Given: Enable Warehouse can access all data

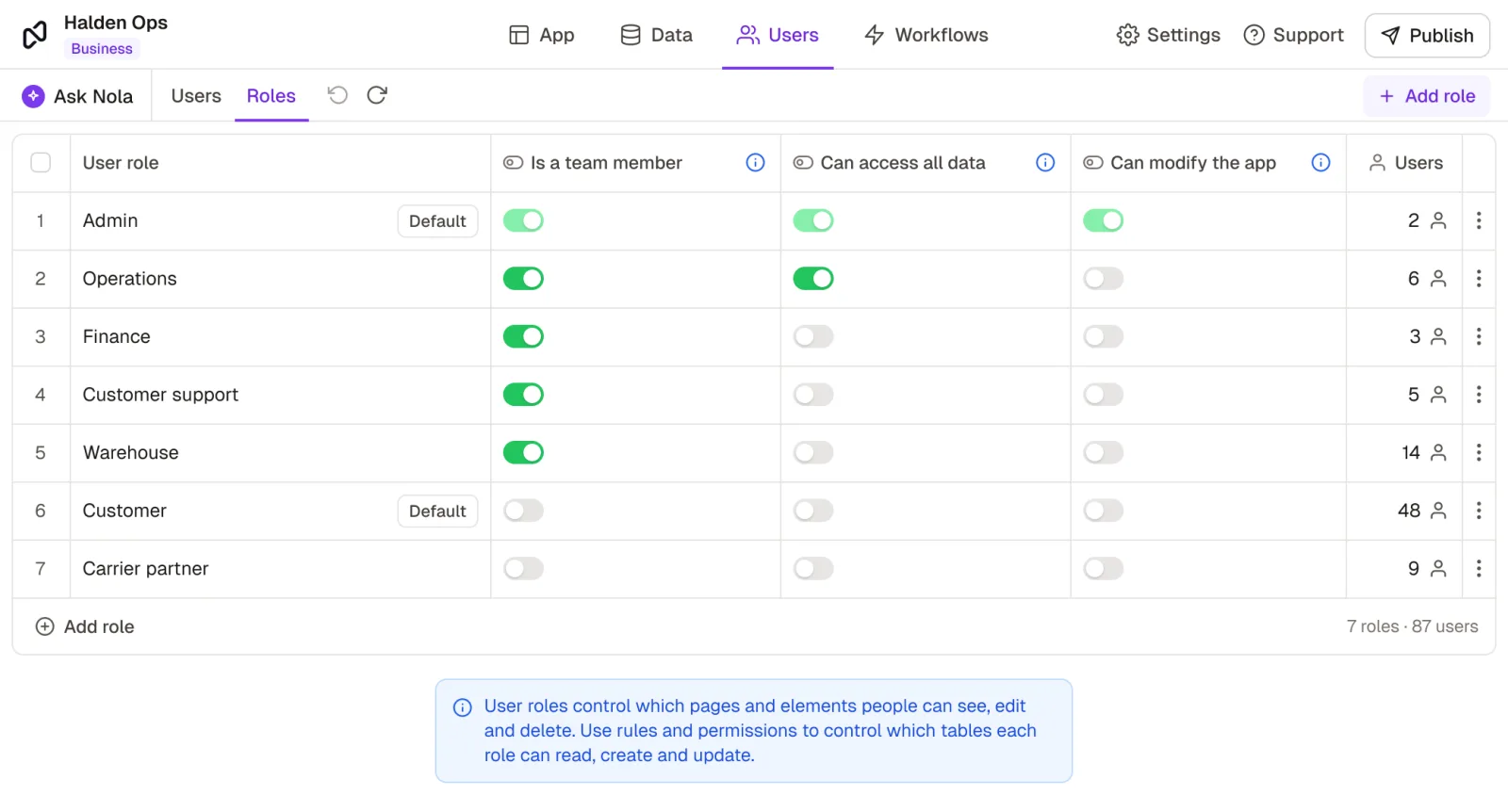Looking at the screenshot, I should click(x=813, y=452).
